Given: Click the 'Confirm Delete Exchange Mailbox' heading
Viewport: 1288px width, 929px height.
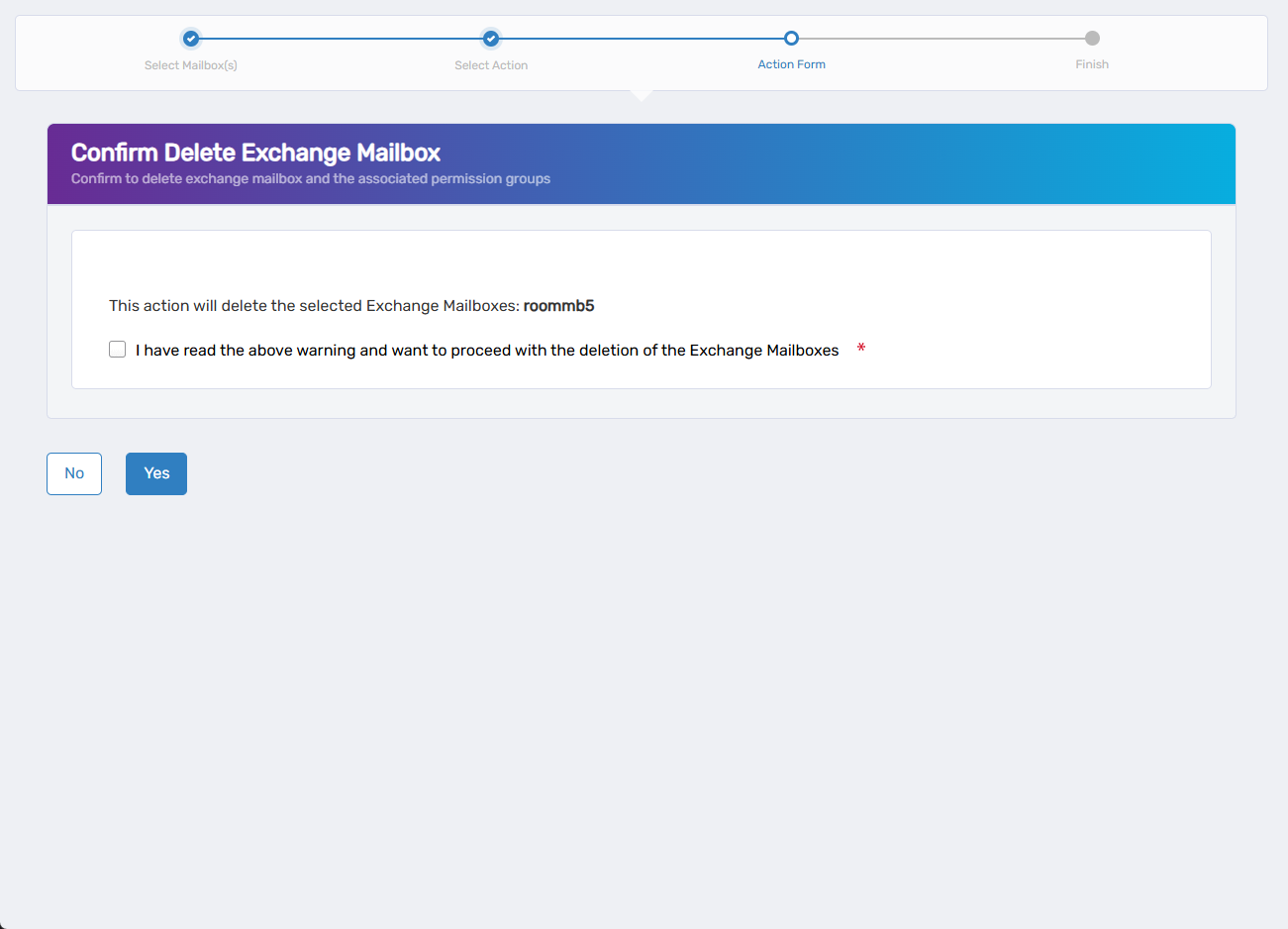Looking at the screenshot, I should point(255,153).
